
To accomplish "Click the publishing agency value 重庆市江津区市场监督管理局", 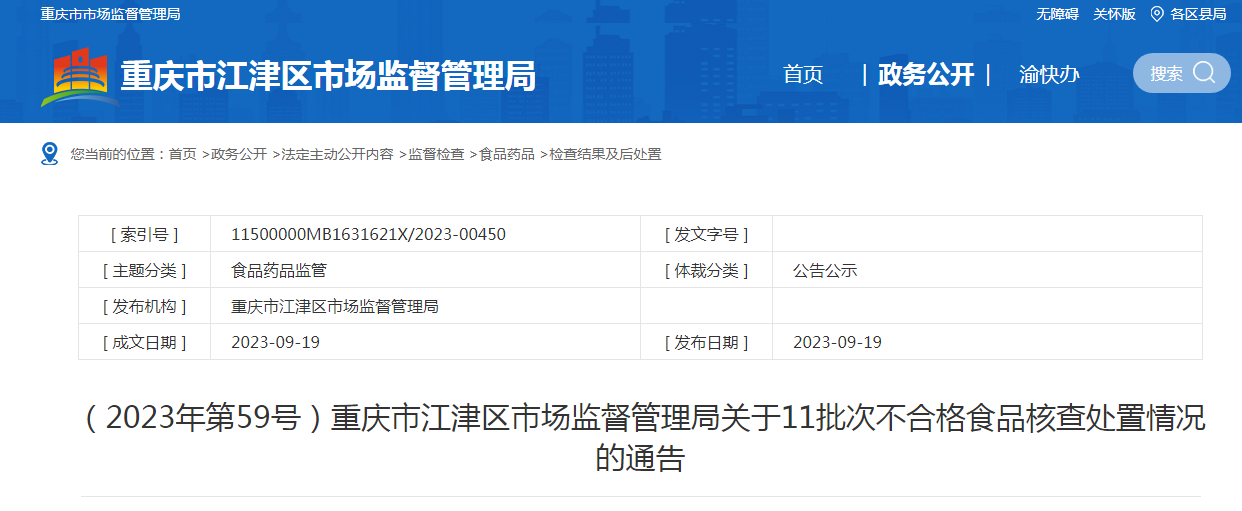I will coord(335,306).
